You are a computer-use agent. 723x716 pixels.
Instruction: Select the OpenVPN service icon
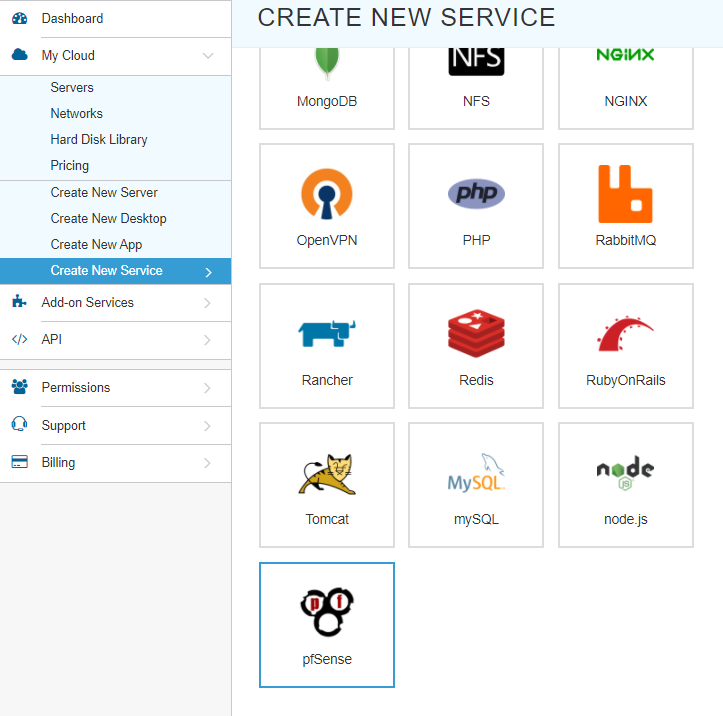326,194
